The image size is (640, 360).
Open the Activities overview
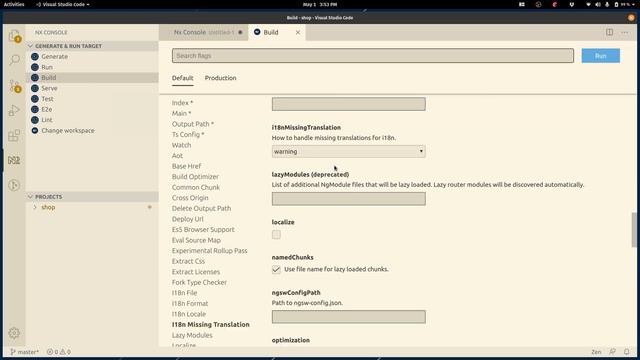pyautogui.click(x=14, y=4)
